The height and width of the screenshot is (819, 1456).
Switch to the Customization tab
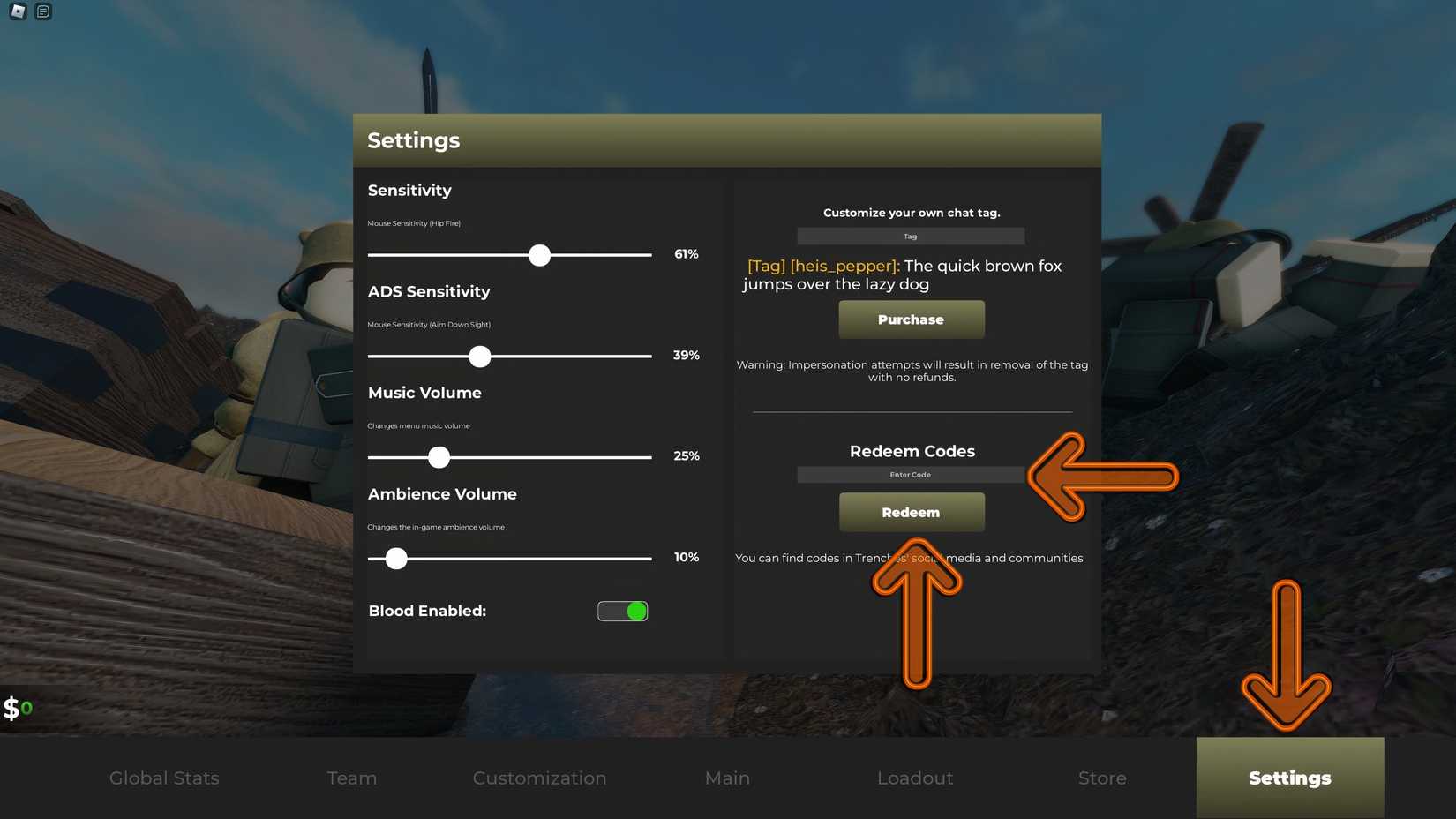(x=539, y=778)
